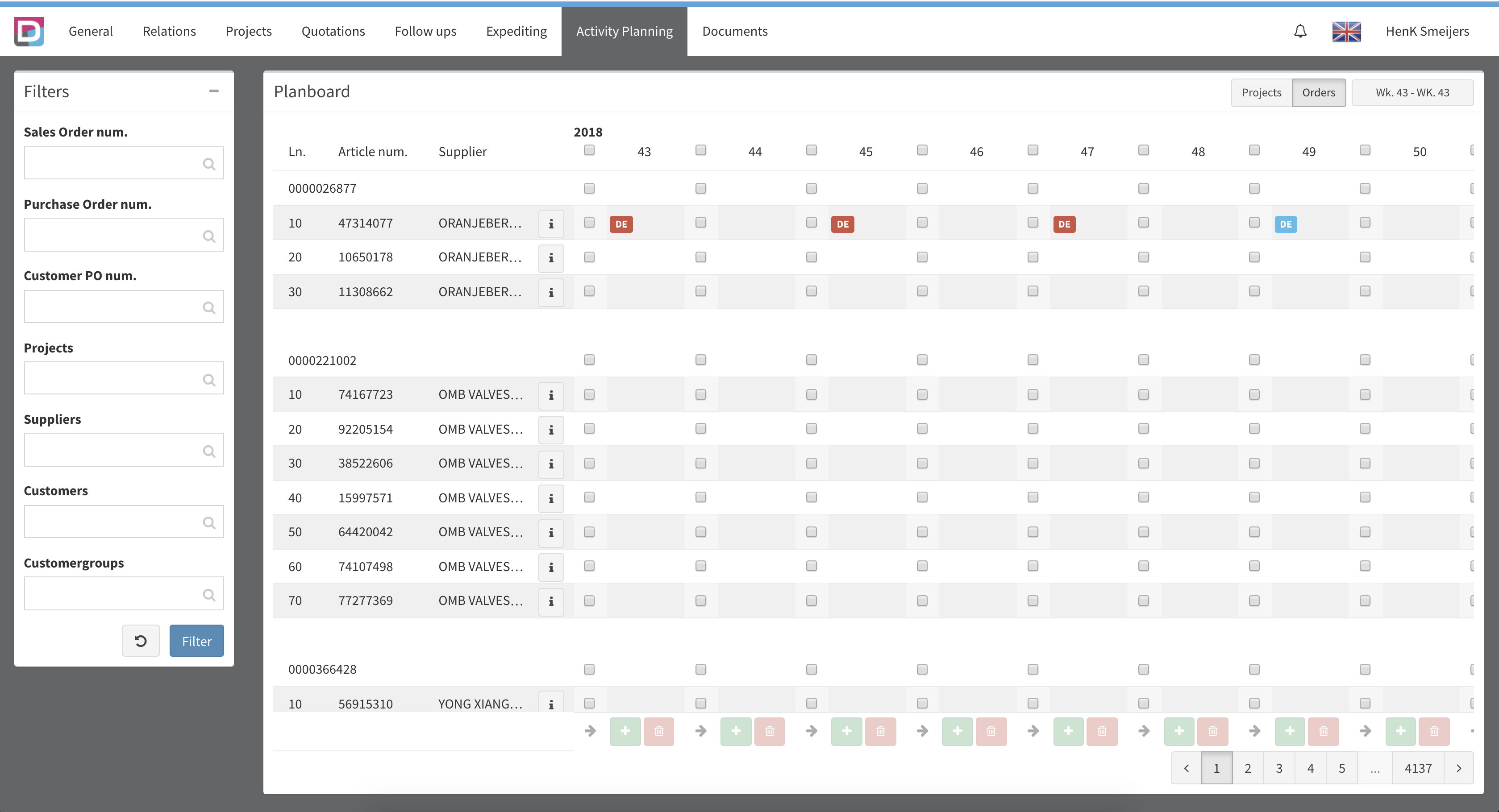Open the General menu
1499x812 pixels.
coord(91,31)
